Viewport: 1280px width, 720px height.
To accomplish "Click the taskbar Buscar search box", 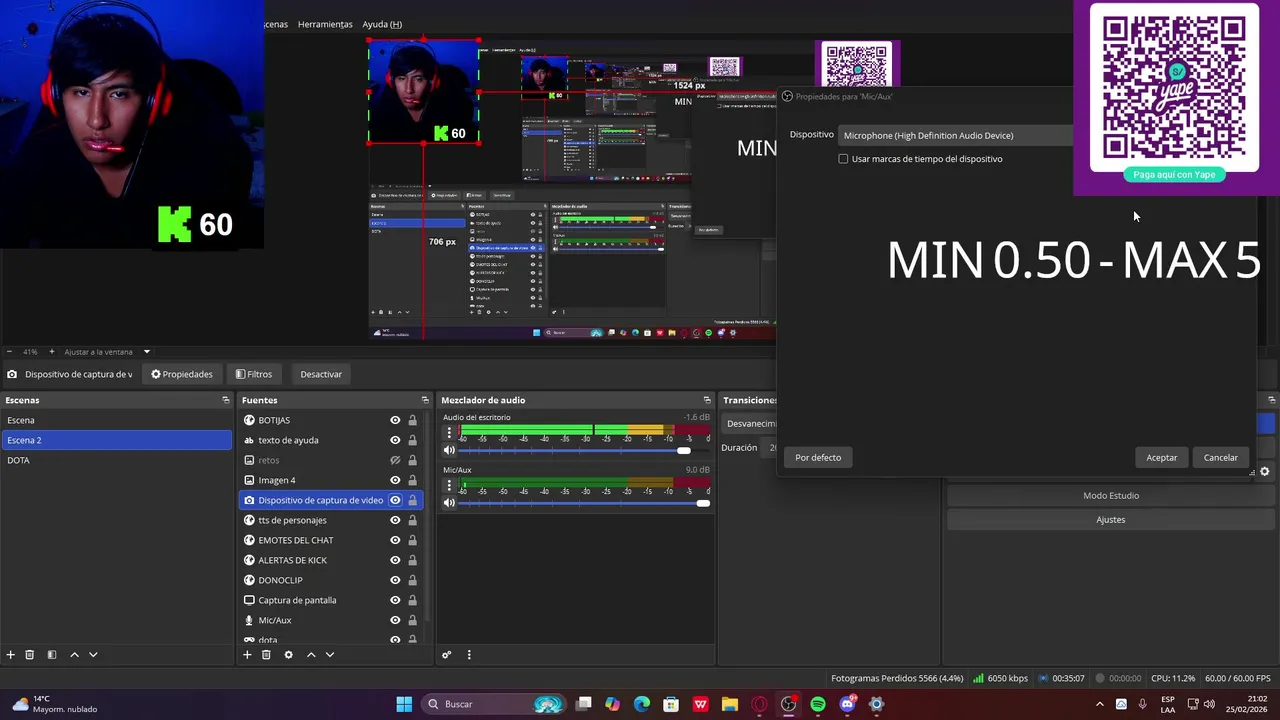I will click(x=494, y=704).
